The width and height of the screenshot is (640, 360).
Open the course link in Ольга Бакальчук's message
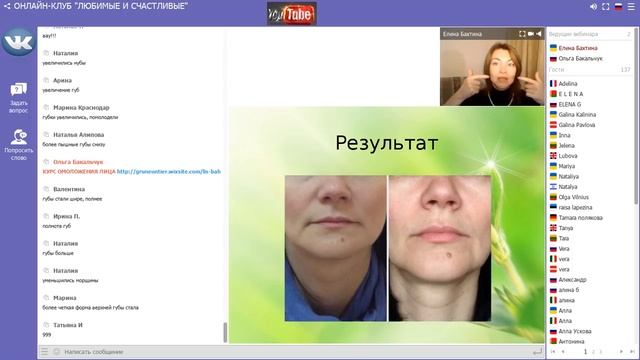pyautogui.click(x=169, y=171)
